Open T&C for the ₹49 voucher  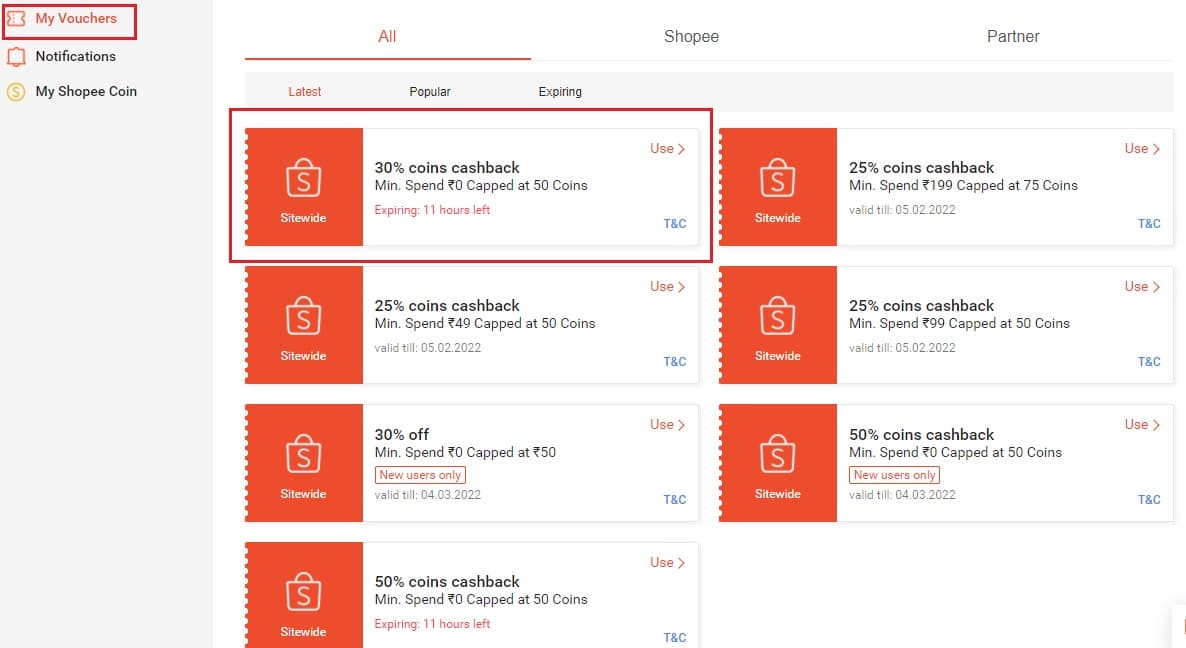tap(675, 361)
